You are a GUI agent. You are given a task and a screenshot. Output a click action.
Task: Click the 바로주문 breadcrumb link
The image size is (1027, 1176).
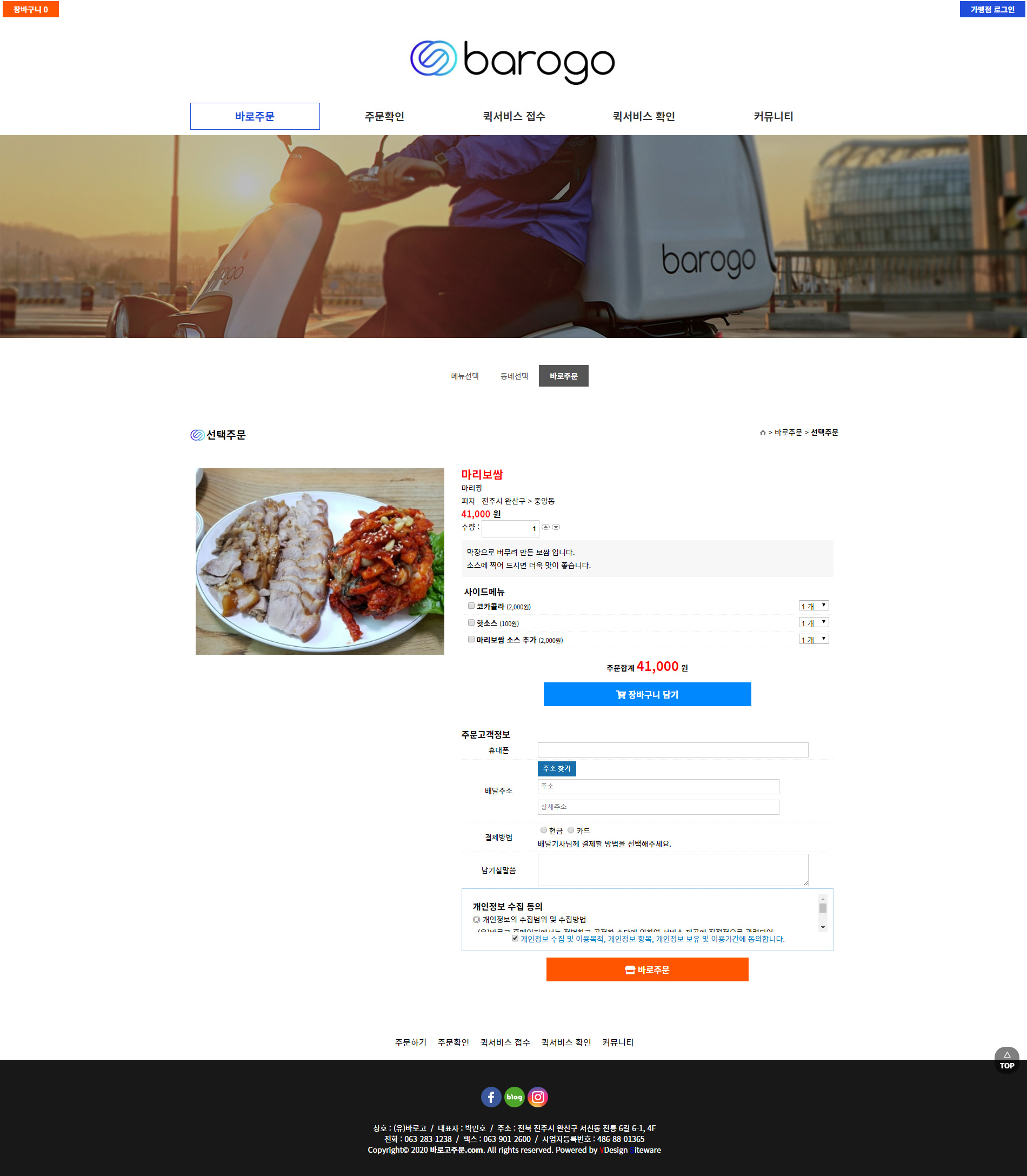[788, 433]
